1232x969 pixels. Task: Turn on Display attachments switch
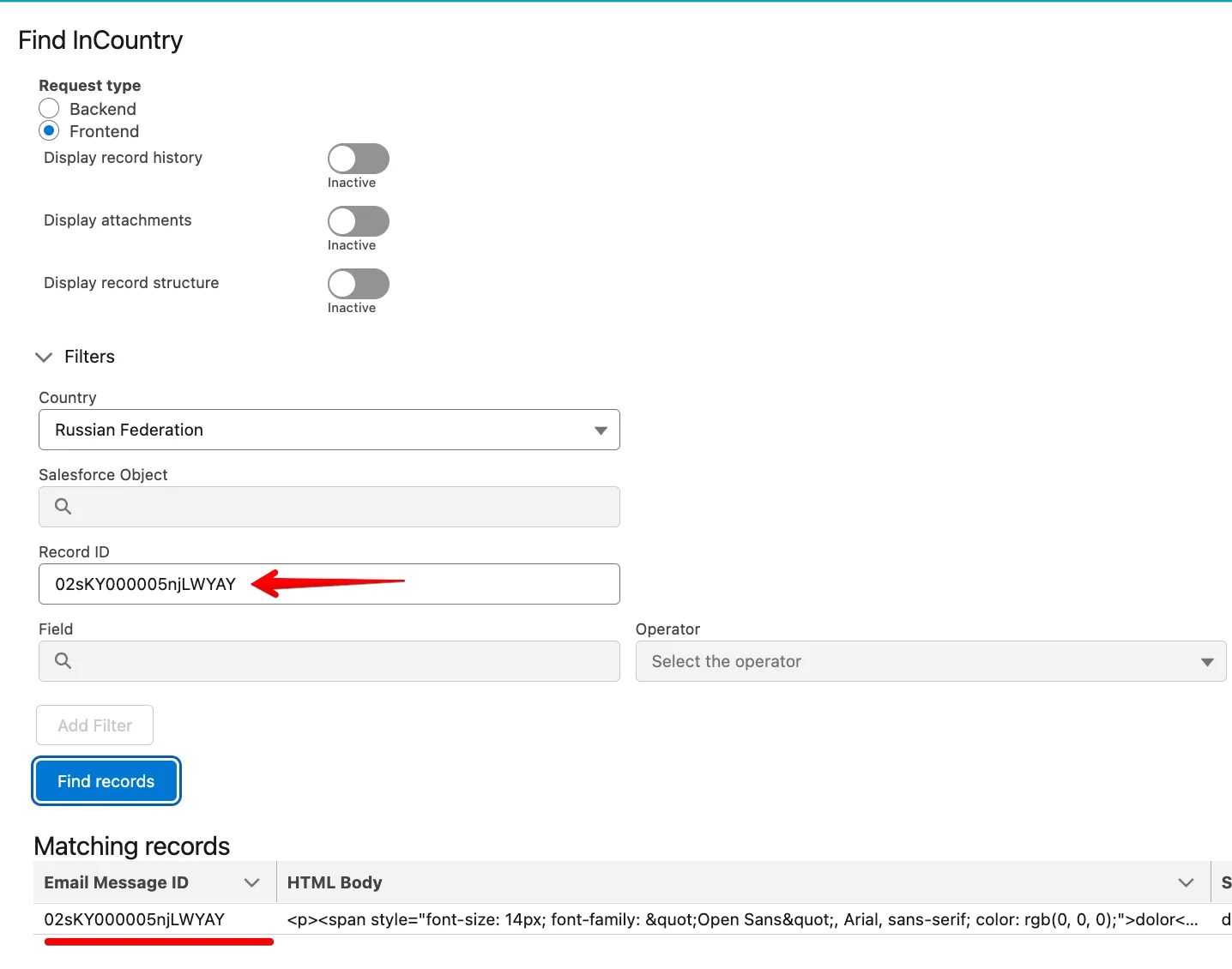[358, 221]
